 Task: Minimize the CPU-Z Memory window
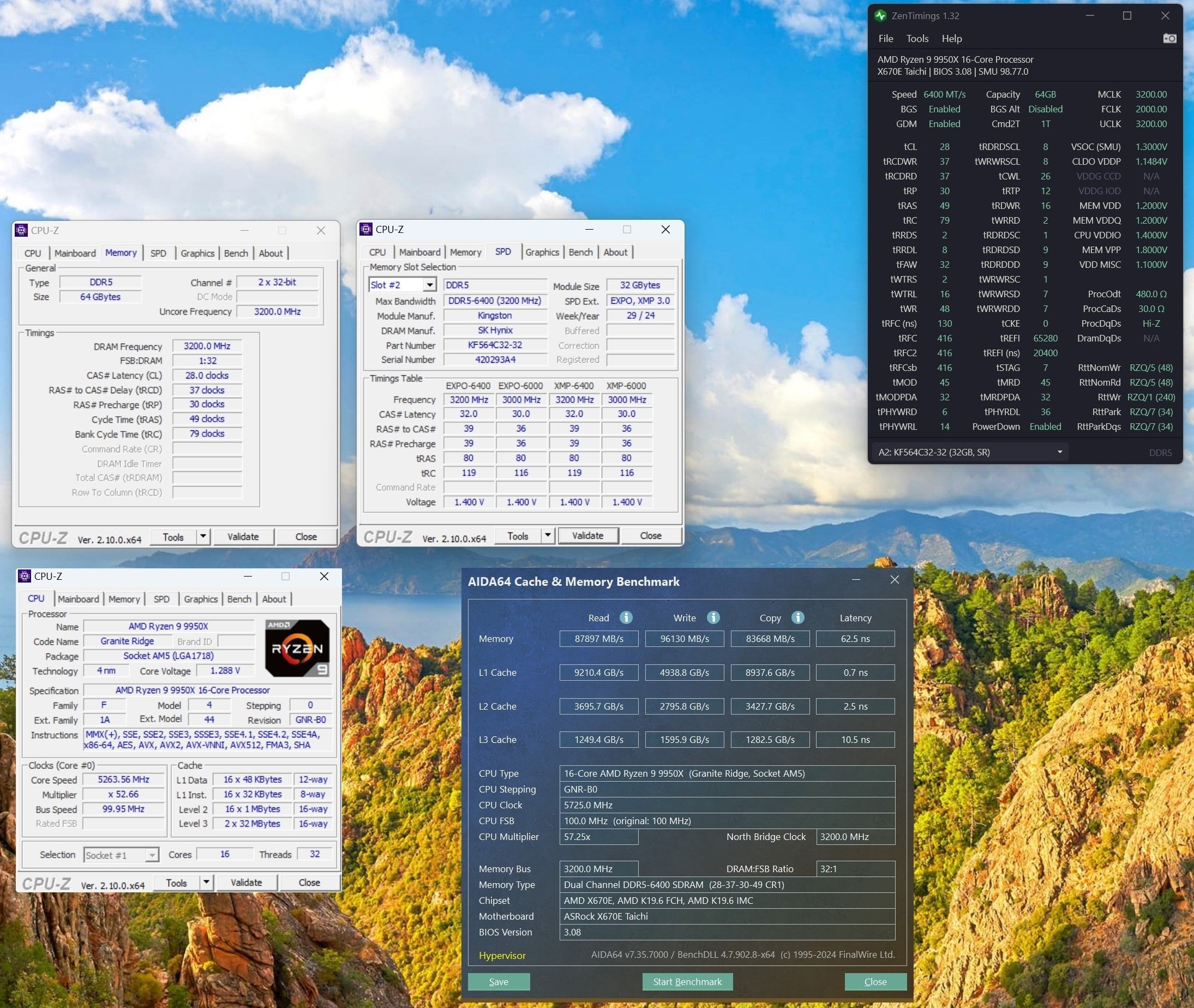click(x=244, y=230)
